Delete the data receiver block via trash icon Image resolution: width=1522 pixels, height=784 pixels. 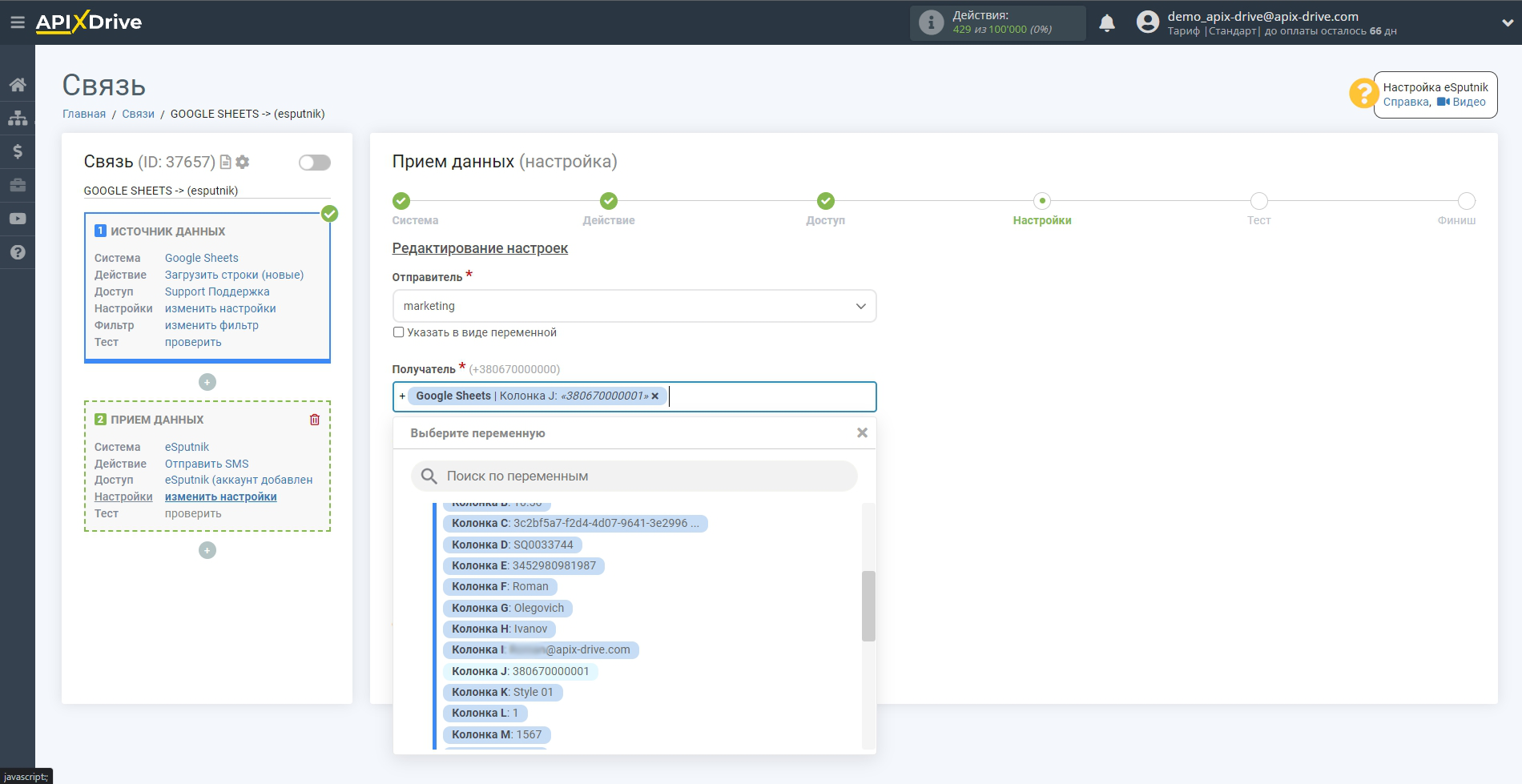click(315, 420)
